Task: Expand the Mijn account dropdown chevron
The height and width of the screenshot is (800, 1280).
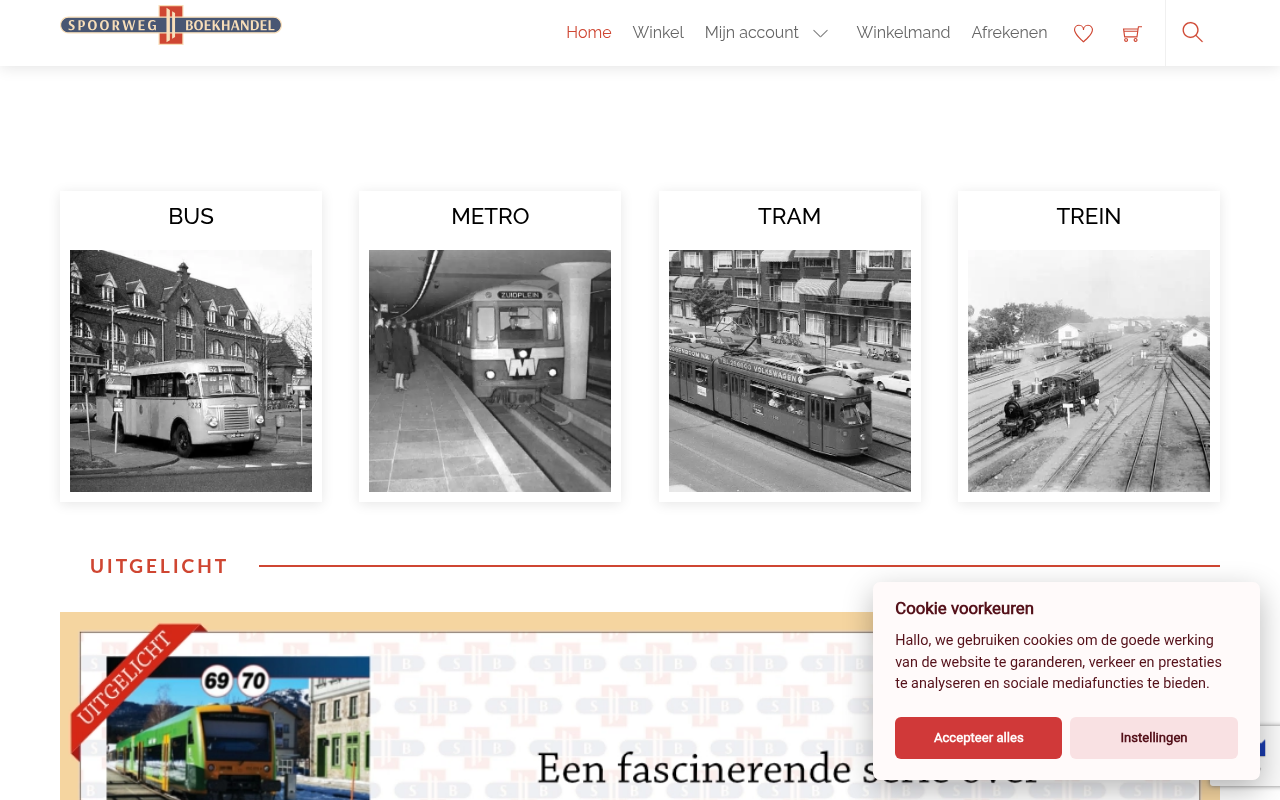Action: pos(820,33)
